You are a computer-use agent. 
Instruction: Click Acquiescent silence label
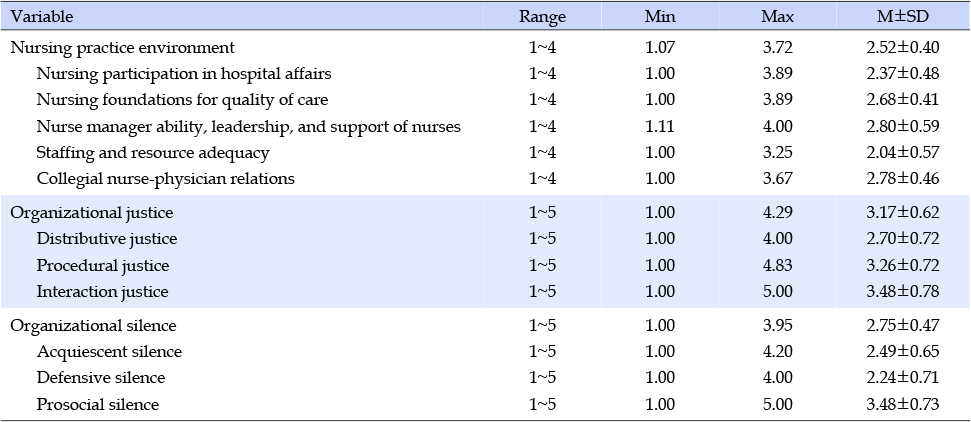click(x=109, y=352)
